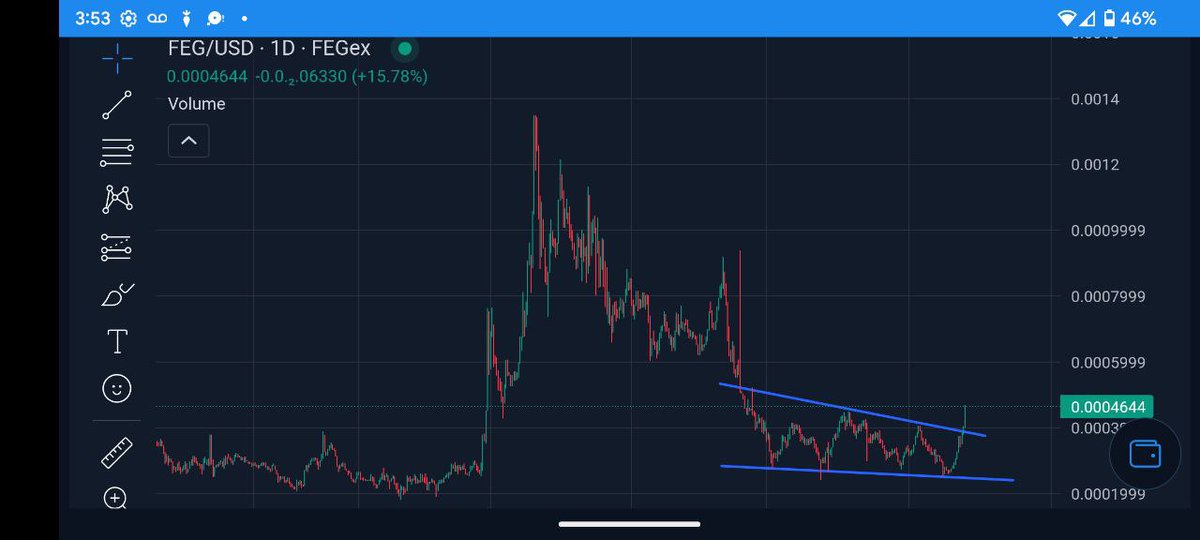The image size is (1200, 540).
Task: Select the trend line drawing tool
Action: pyautogui.click(x=117, y=105)
